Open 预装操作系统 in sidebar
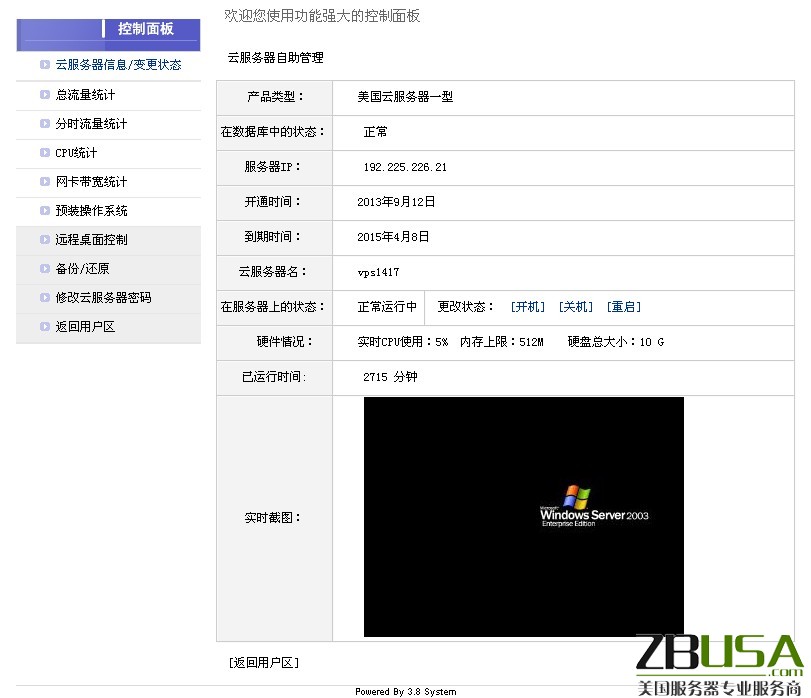This screenshot has height=698, width=811. [91, 210]
